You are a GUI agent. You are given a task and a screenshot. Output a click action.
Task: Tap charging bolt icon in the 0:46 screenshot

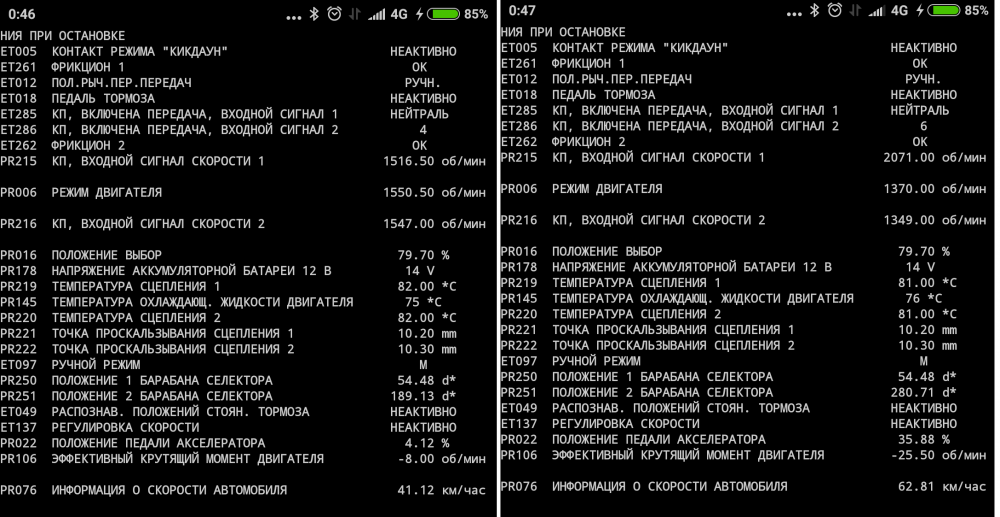419,14
